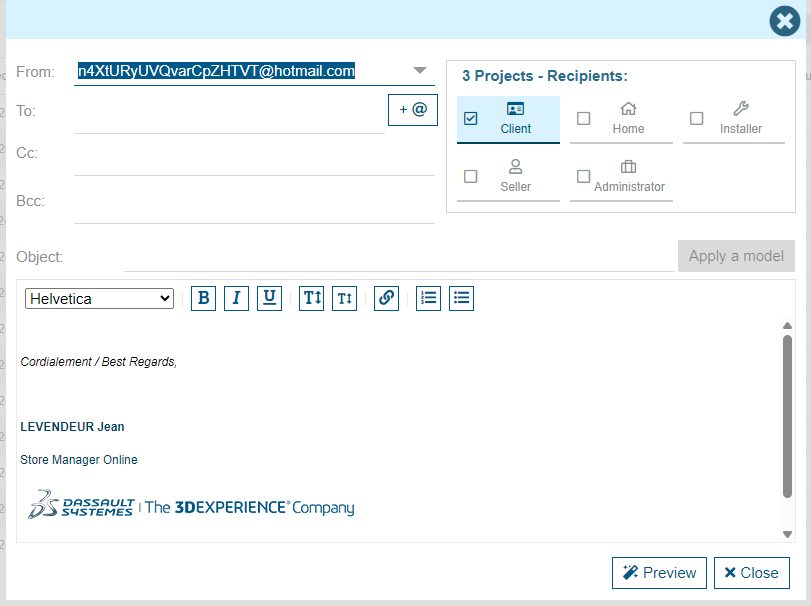Check the Home recipient checkbox
811x606 pixels.
pos(584,118)
